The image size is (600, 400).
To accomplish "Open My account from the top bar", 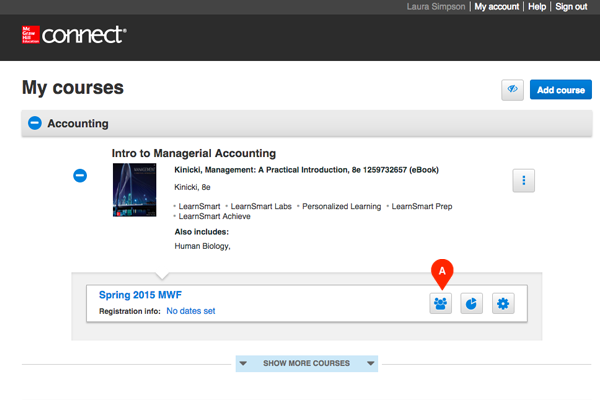I will pos(497,7).
